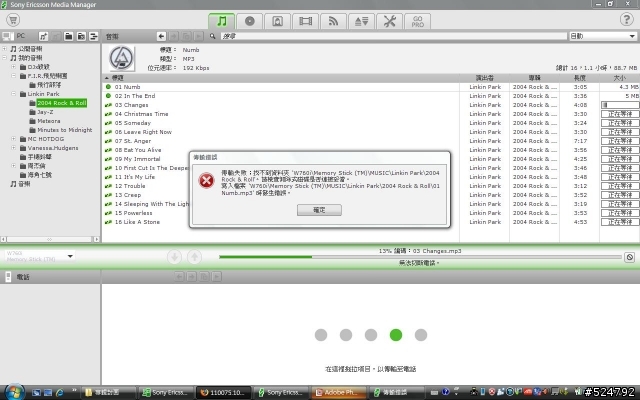The height and width of the screenshot is (400, 640).
Task: Open the RSS podcast feed tab
Action: click(333, 21)
